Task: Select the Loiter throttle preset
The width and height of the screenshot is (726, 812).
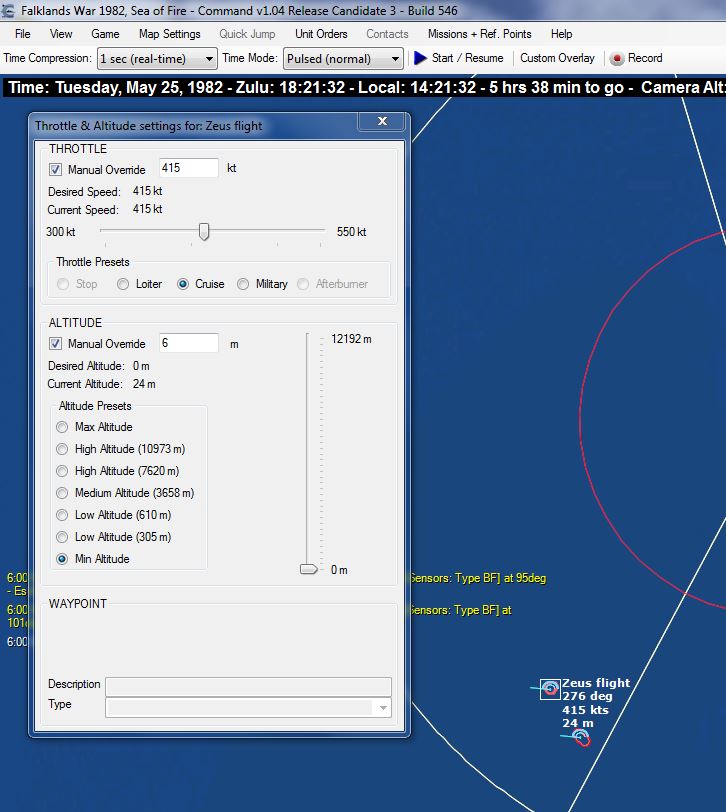Action: [123, 284]
